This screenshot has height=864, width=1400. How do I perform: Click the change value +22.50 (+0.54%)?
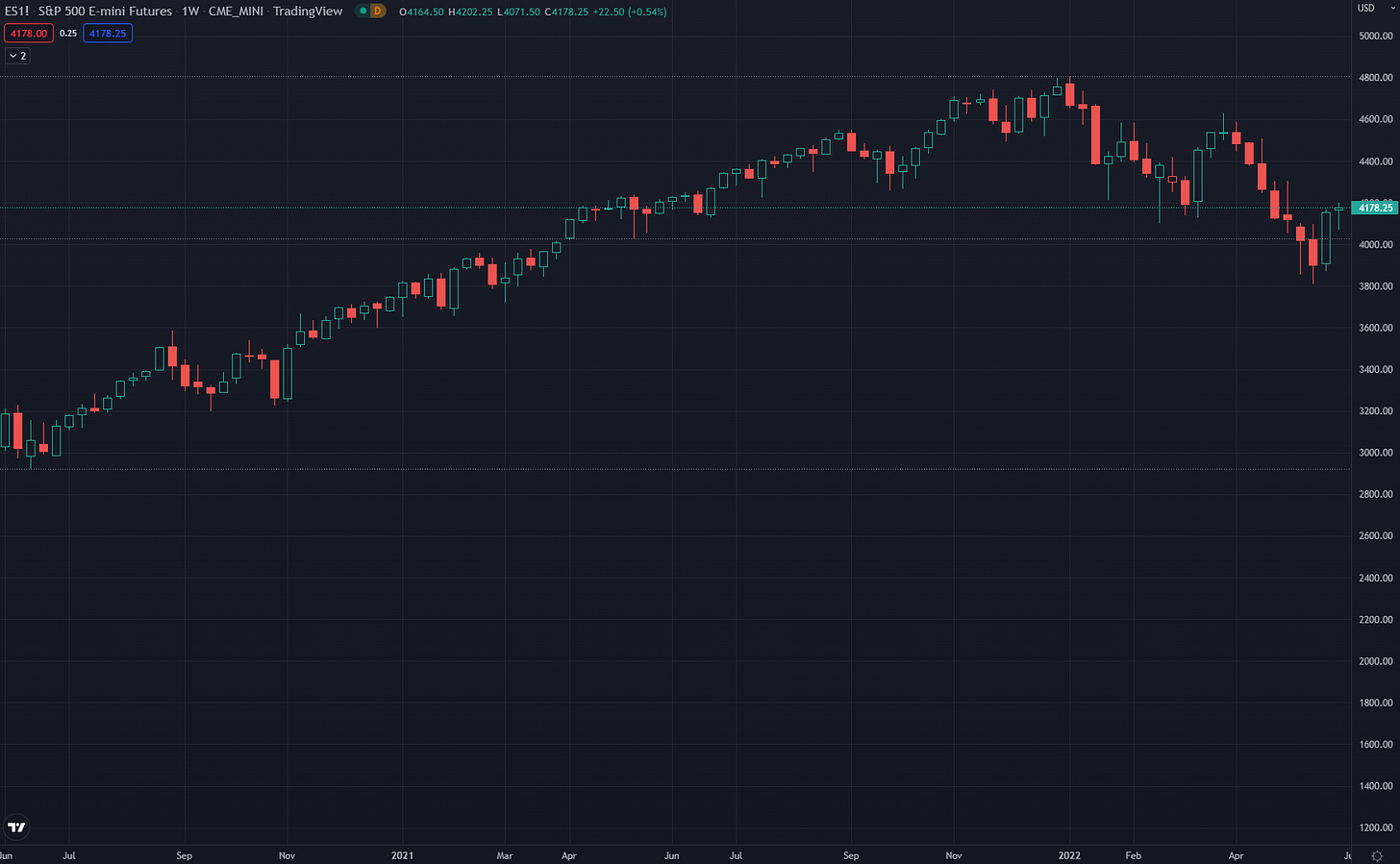630,12
